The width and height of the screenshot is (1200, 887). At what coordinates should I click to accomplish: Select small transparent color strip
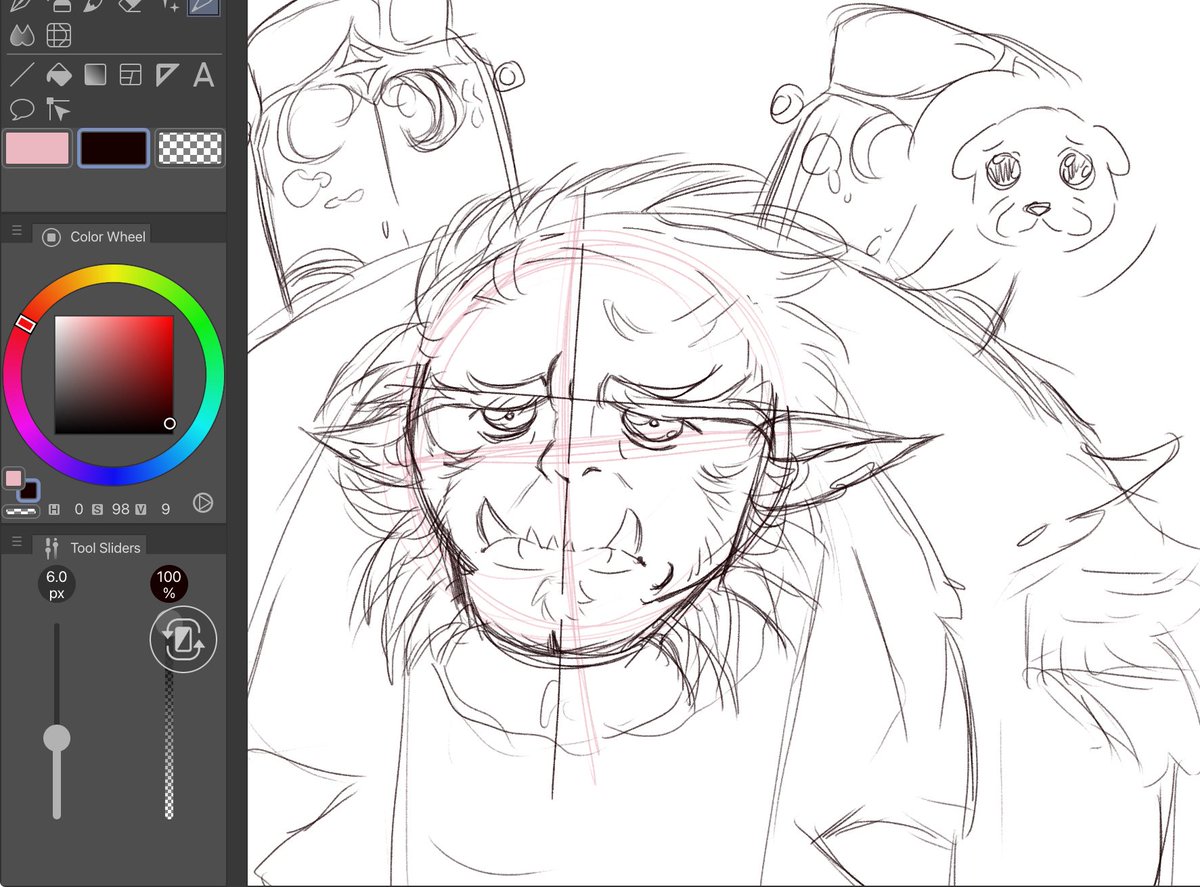pyautogui.click(x=21, y=510)
